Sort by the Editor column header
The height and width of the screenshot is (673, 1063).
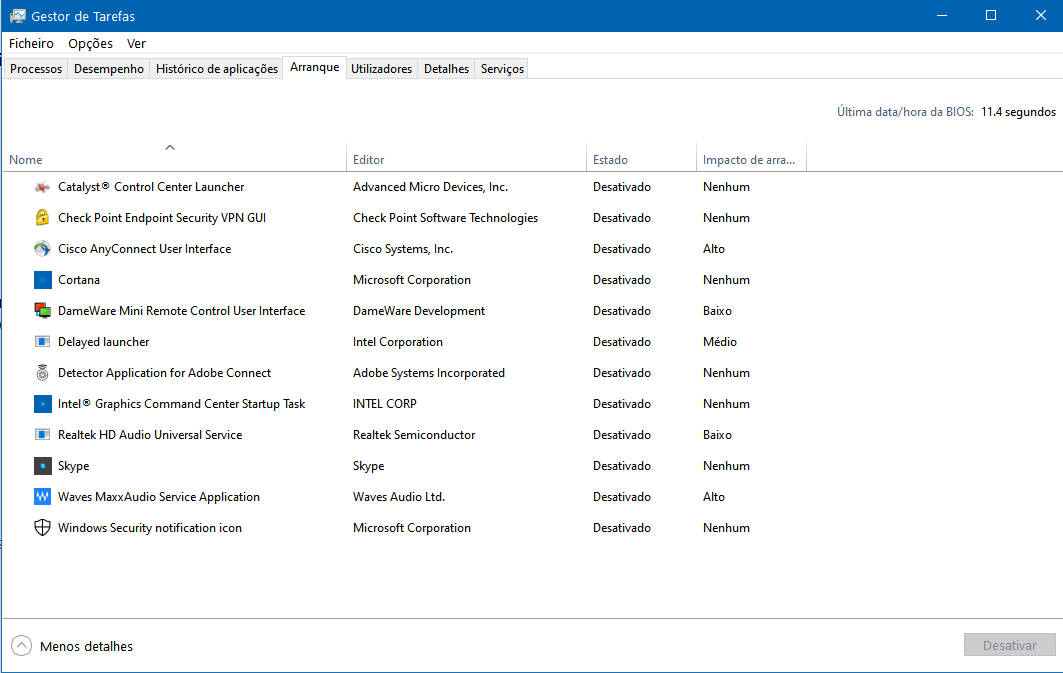(x=466, y=157)
